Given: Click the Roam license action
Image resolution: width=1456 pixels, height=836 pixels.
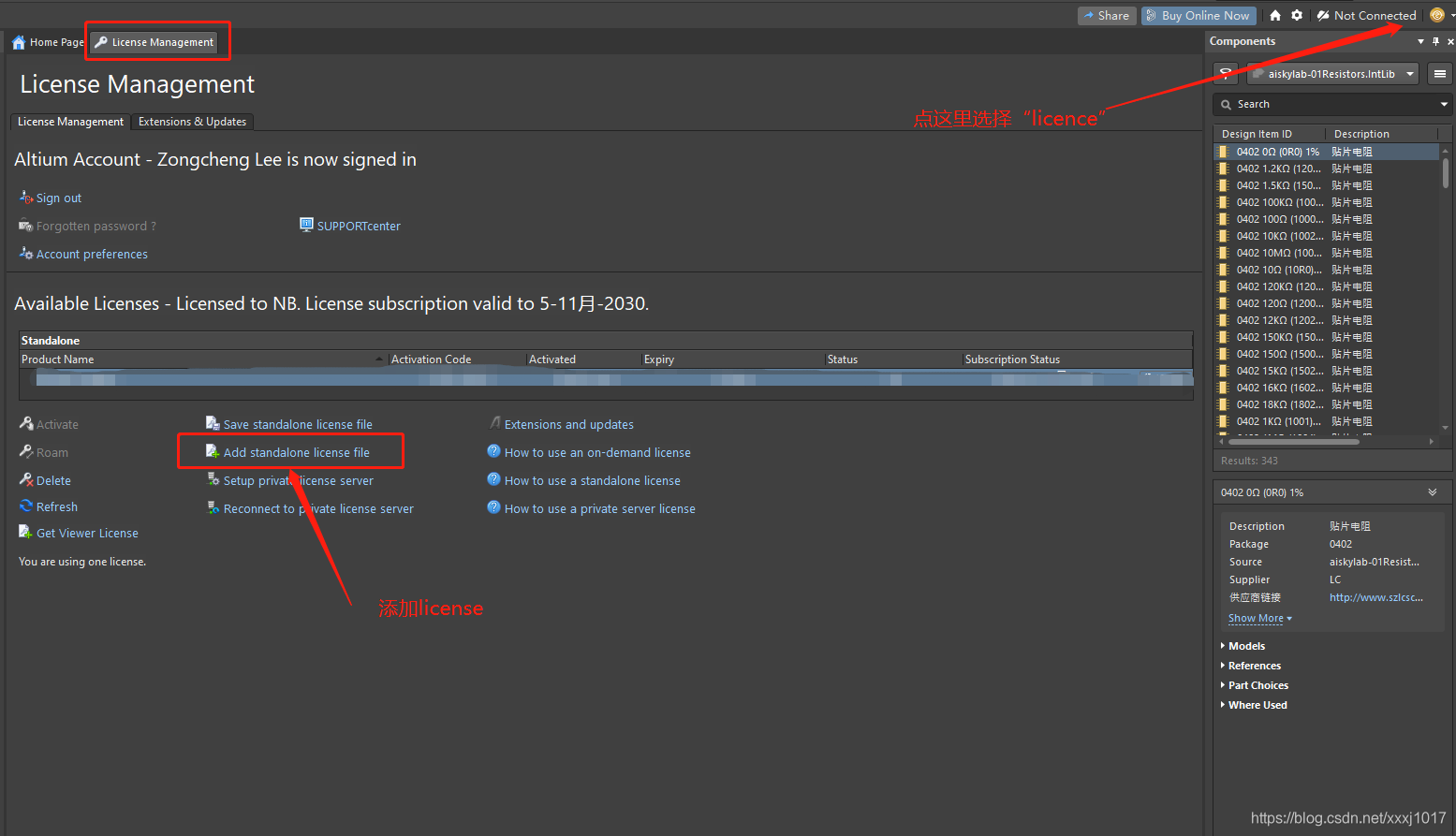Looking at the screenshot, I should [x=51, y=452].
